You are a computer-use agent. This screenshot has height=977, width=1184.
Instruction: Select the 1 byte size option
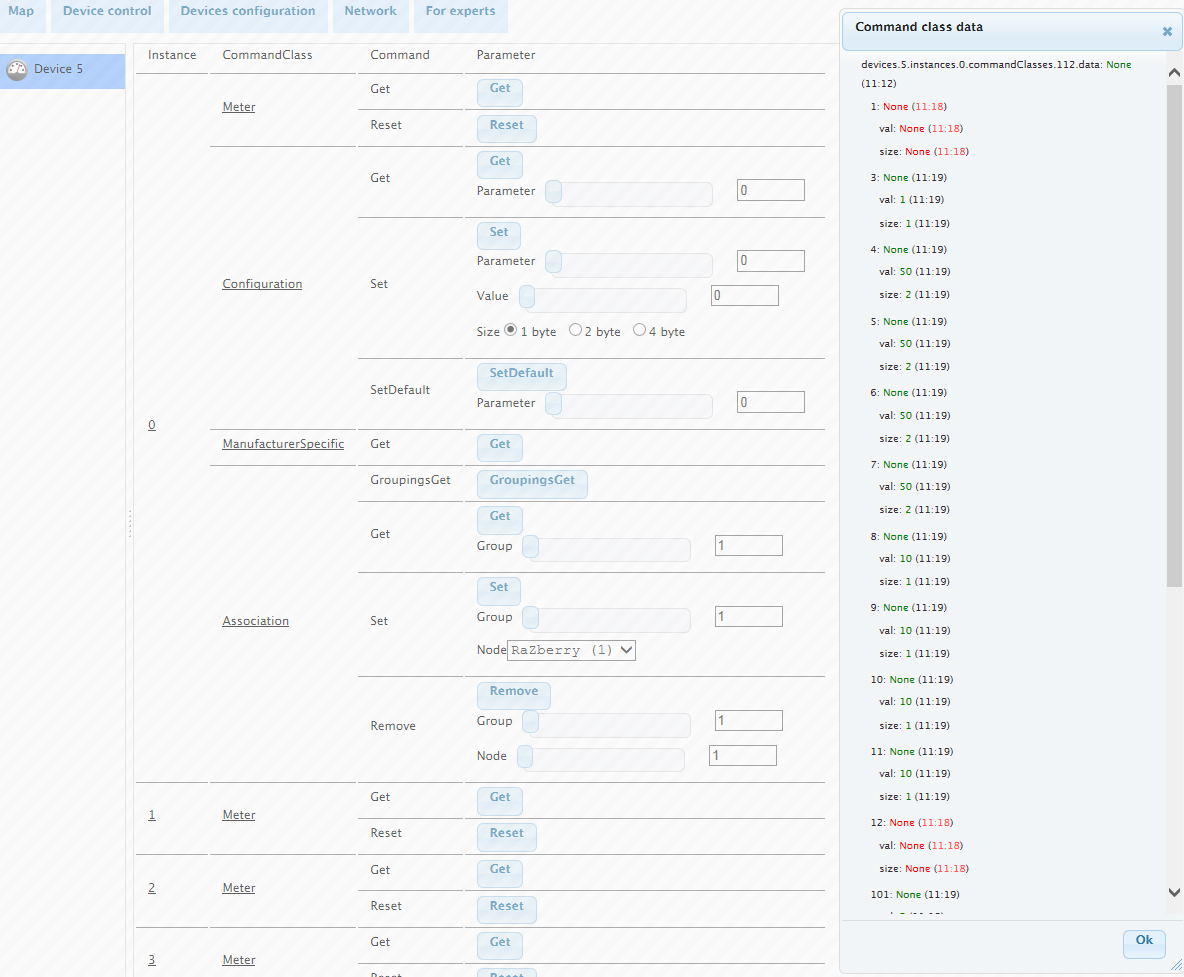coord(510,330)
